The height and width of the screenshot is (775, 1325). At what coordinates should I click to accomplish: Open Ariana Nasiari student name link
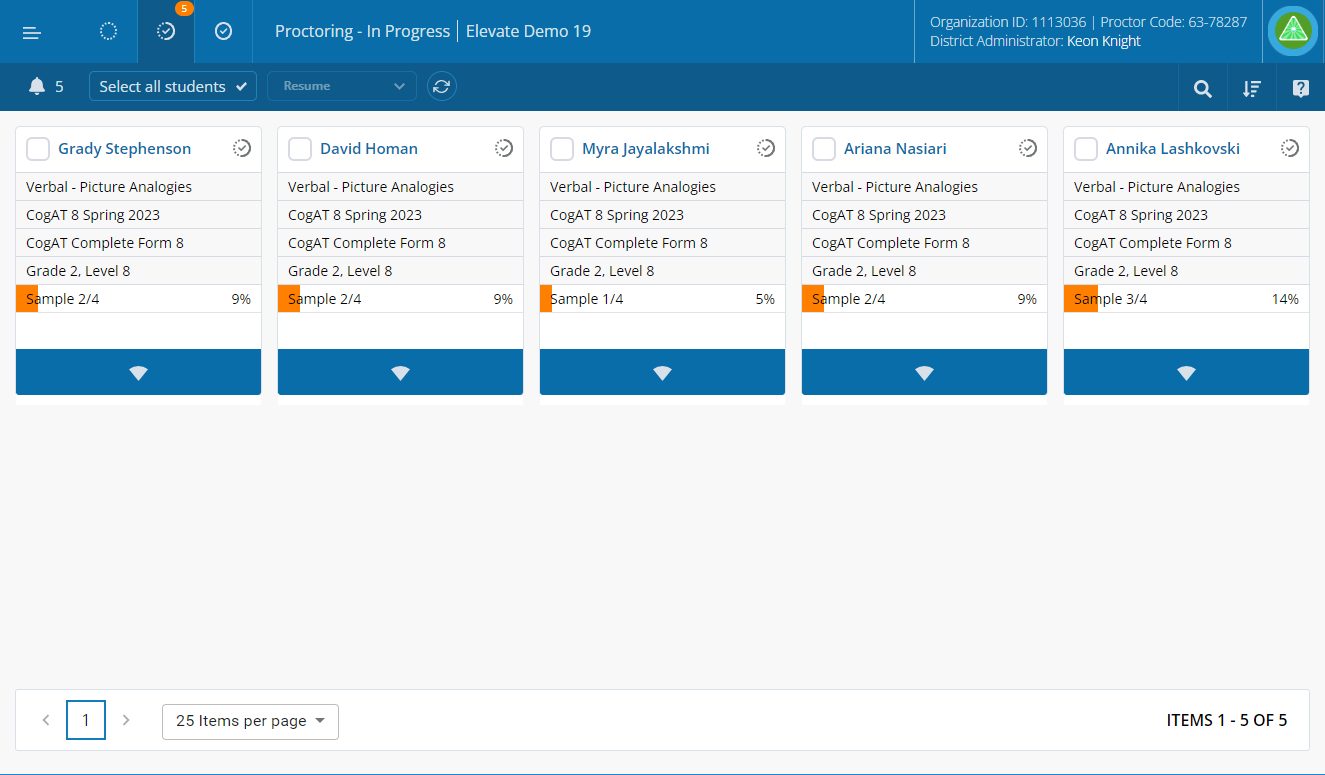[895, 149]
